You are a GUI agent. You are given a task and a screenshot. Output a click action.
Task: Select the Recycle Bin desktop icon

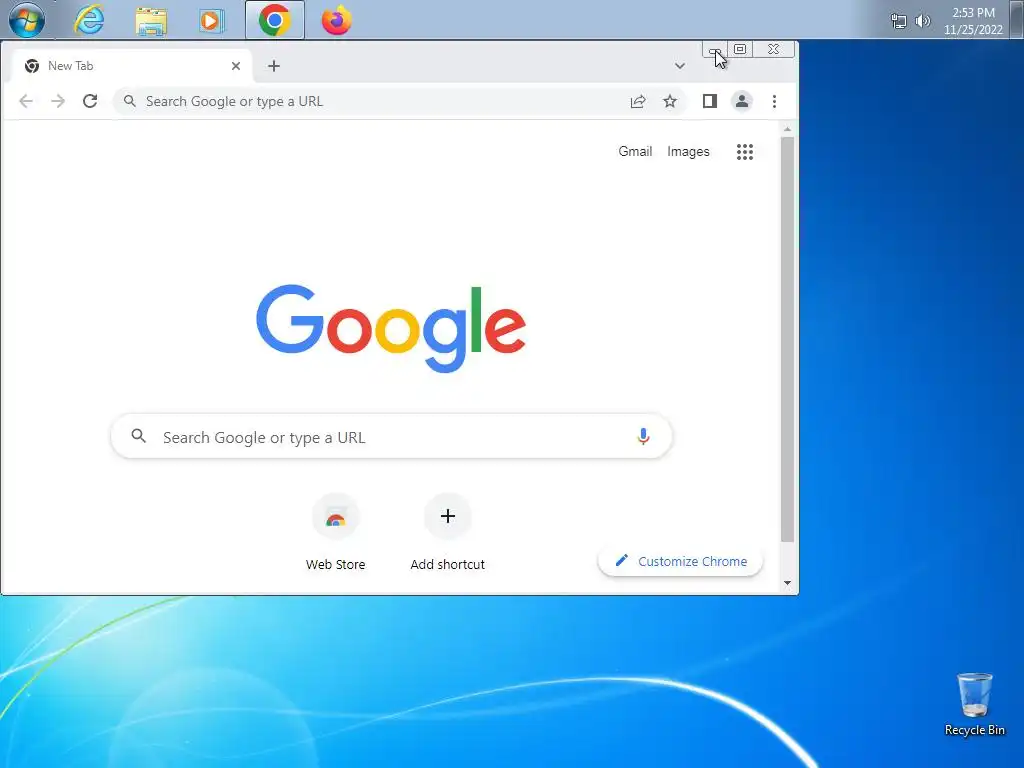click(974, 705)
